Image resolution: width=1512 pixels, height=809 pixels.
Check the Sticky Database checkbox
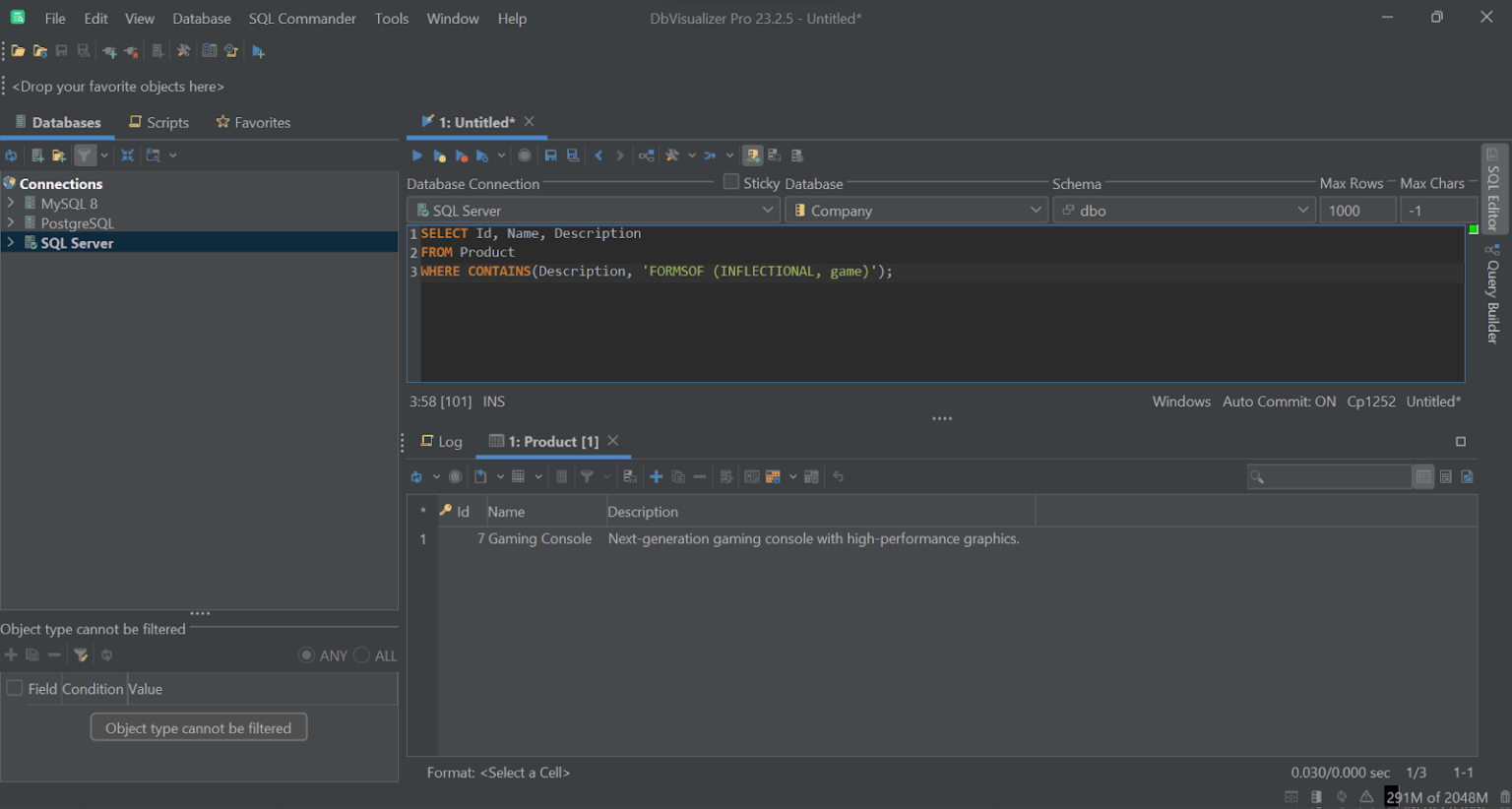point(730,182)
